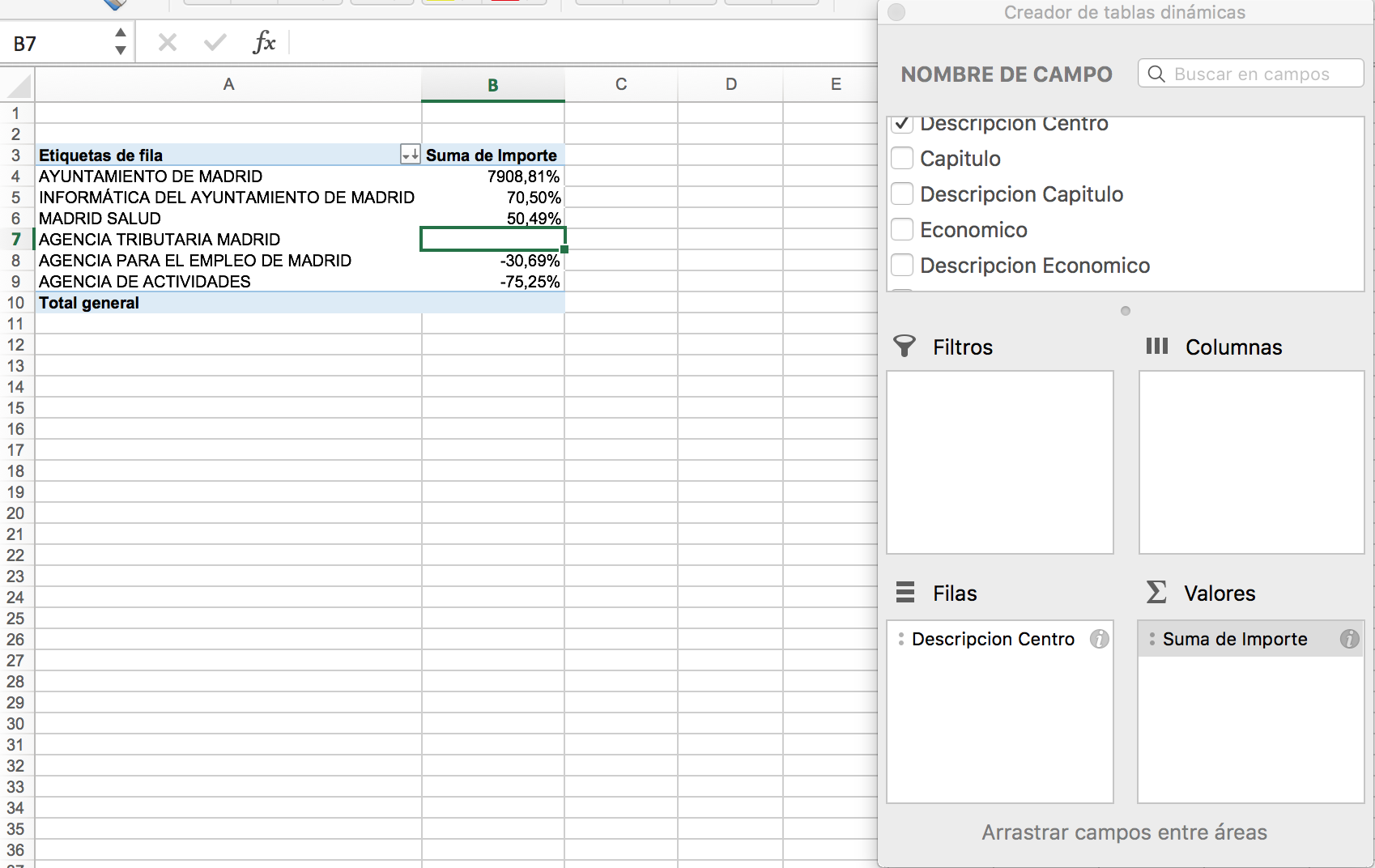
Task: Open info for Suma de Importe in Valores
Action: point(1349,639)
